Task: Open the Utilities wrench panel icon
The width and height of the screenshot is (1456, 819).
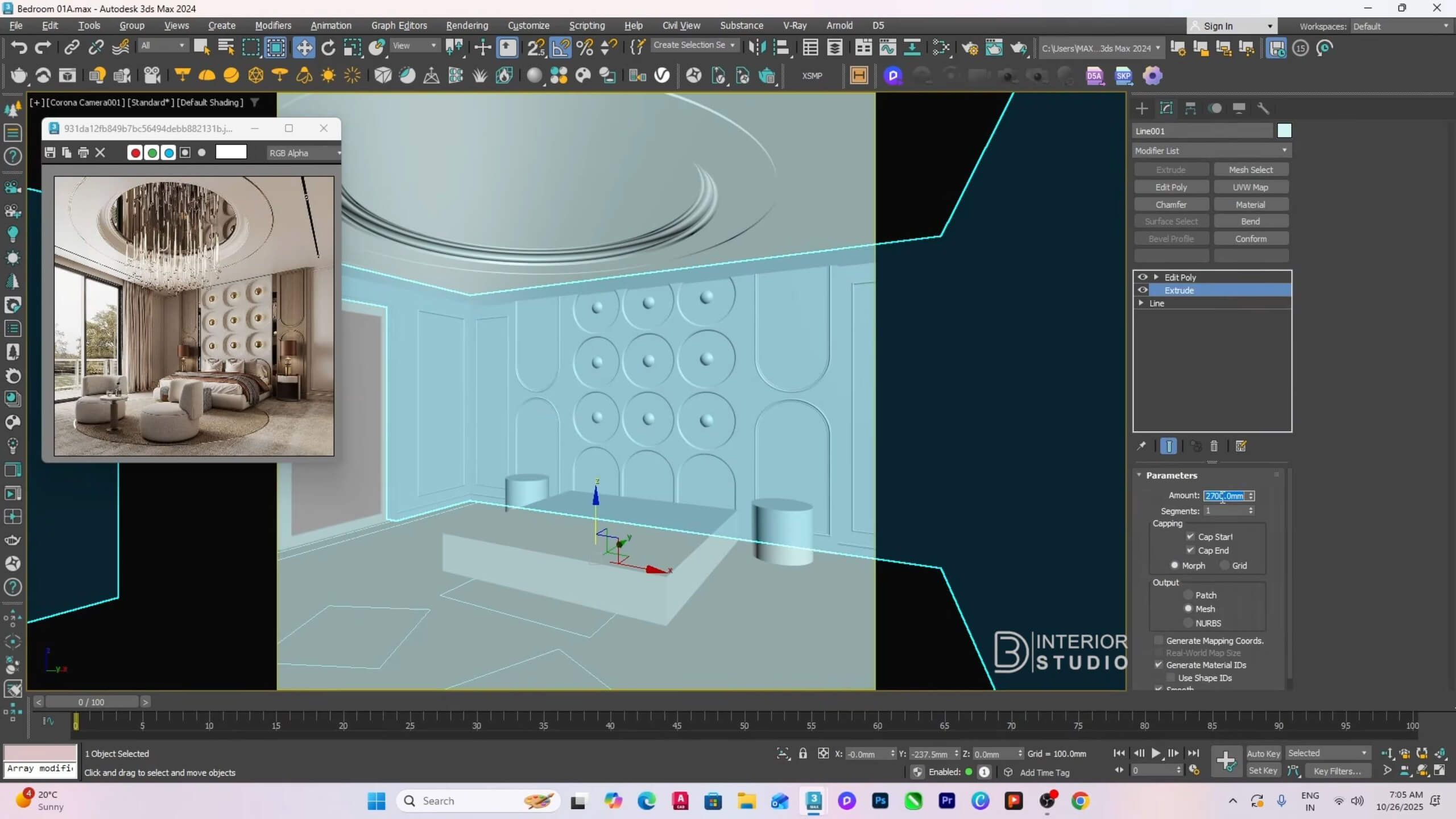Action: coord(1263,108)
